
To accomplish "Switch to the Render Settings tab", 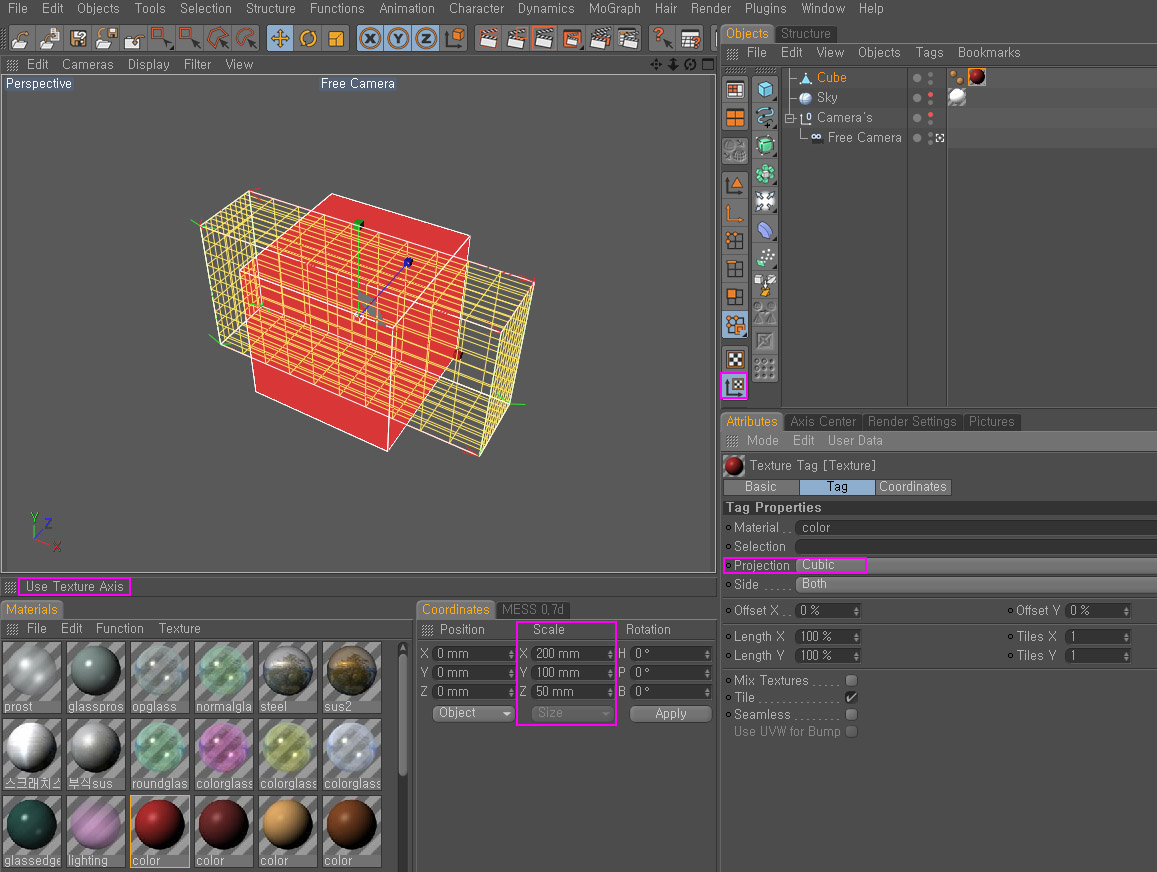I will (914, 422).
